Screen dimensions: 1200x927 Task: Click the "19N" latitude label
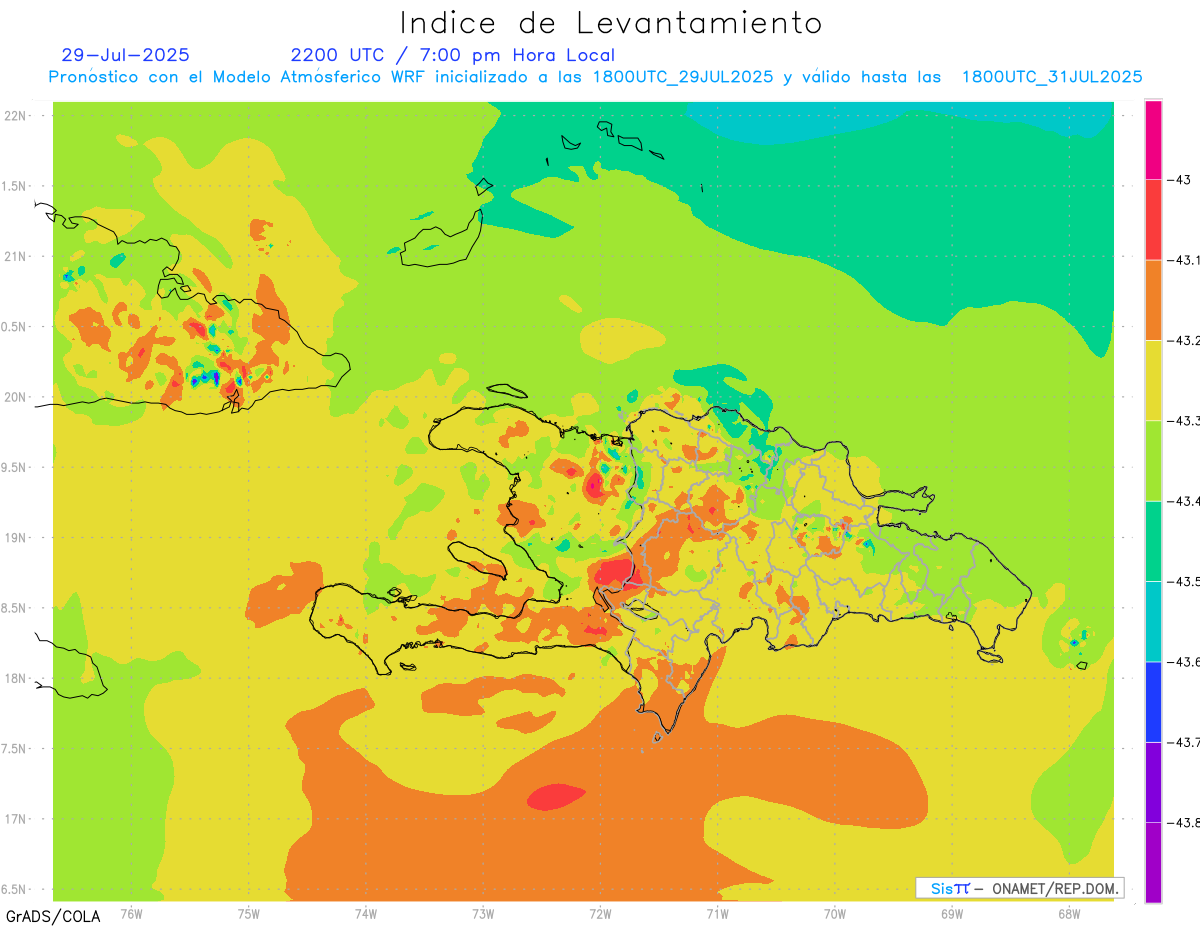pyautogui.click(x=15, y=537)
